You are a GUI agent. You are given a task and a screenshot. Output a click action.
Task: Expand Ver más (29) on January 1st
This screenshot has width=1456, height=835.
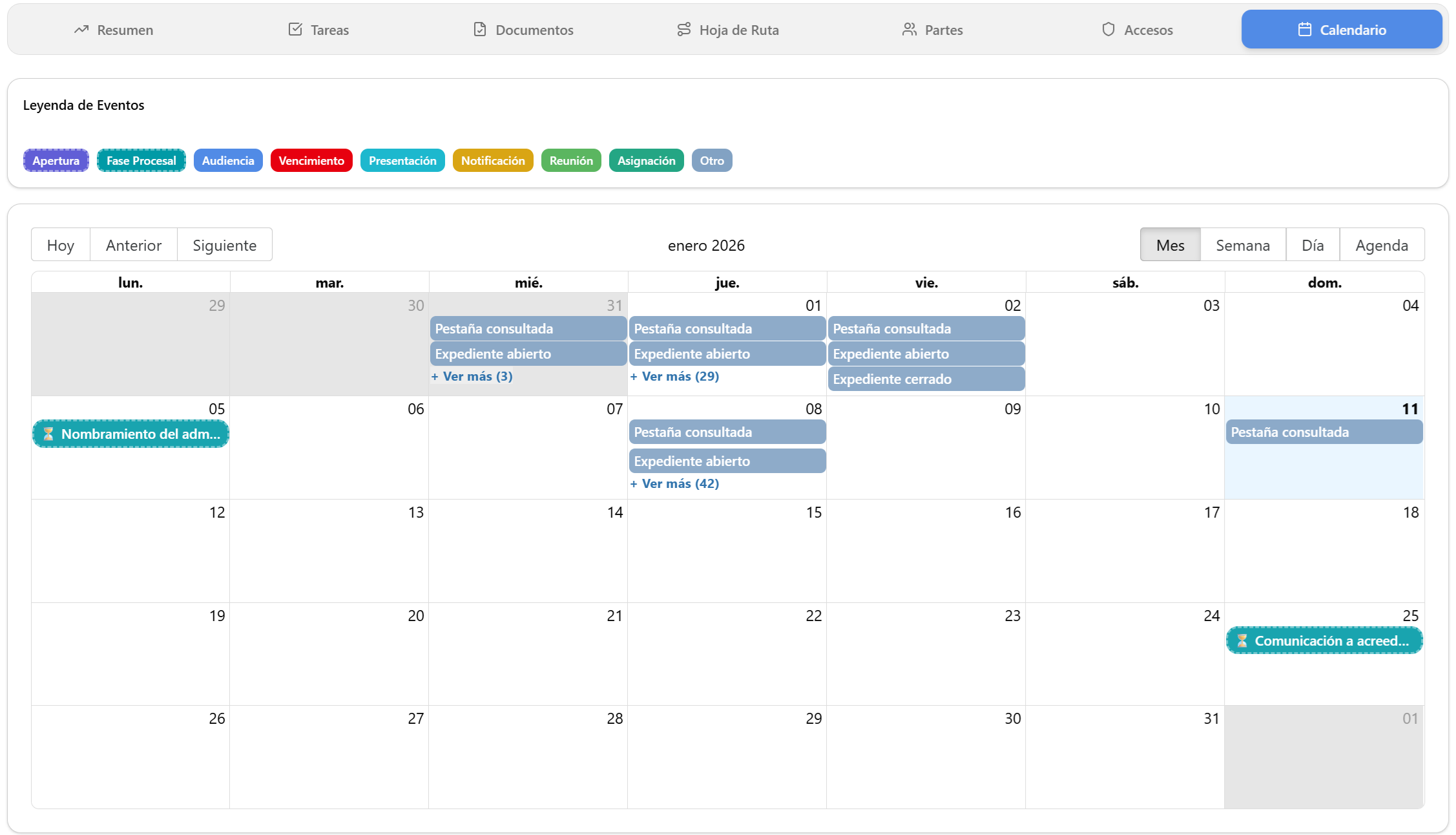pos(675,375)
